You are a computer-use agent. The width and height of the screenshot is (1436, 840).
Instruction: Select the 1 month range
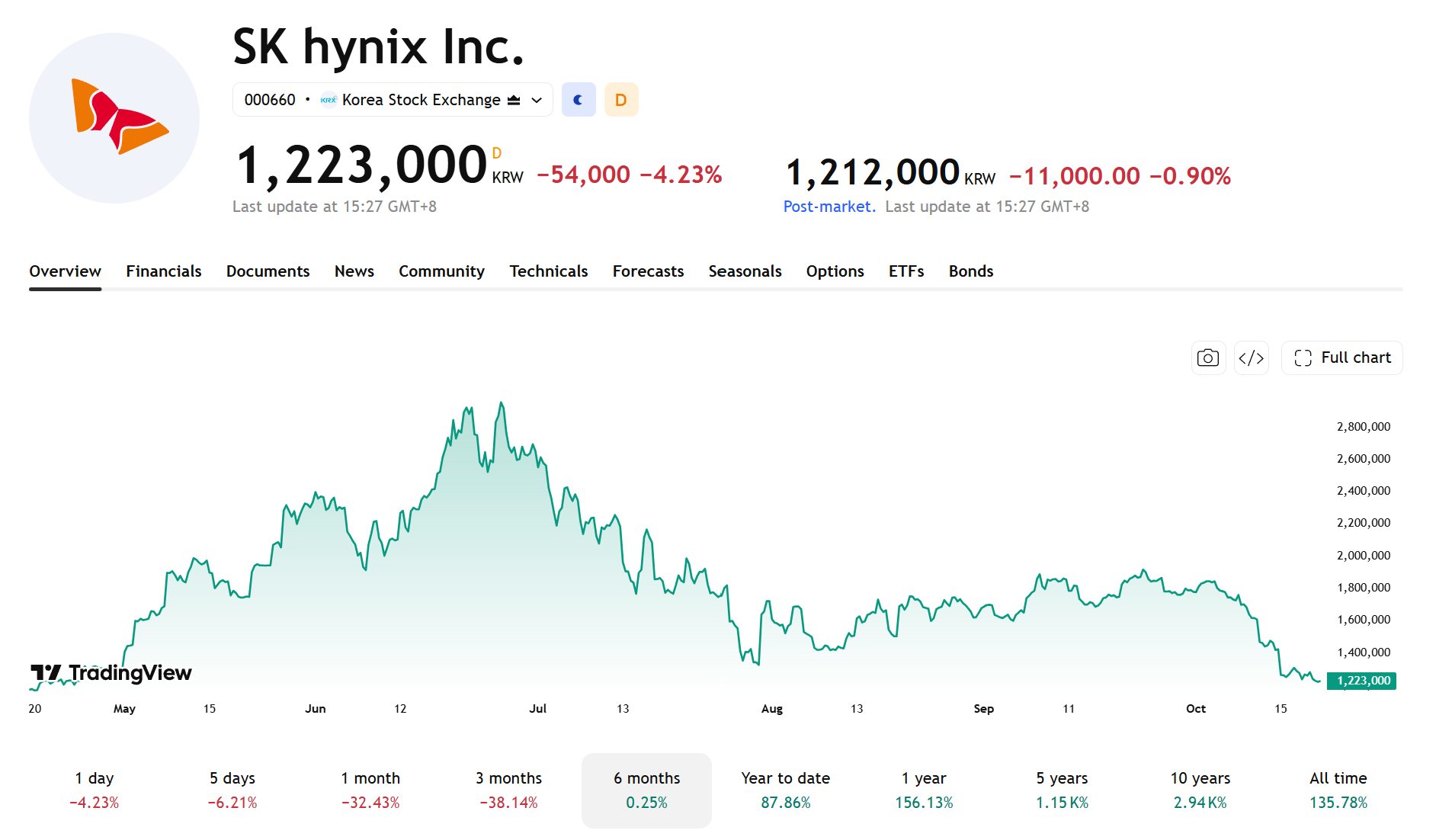click(x=370, y=790)
